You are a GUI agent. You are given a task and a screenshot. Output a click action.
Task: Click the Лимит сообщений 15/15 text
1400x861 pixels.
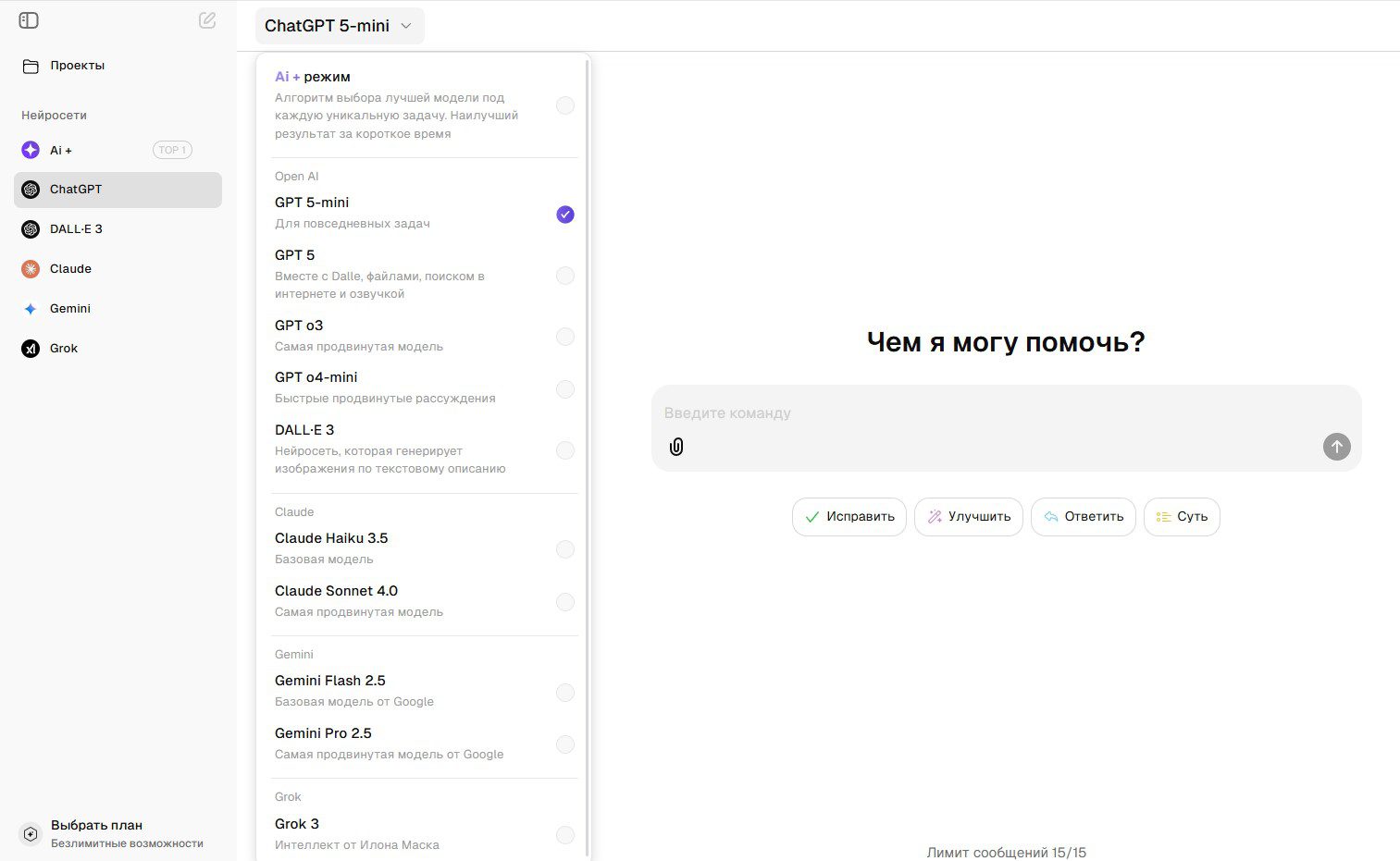1007,853
